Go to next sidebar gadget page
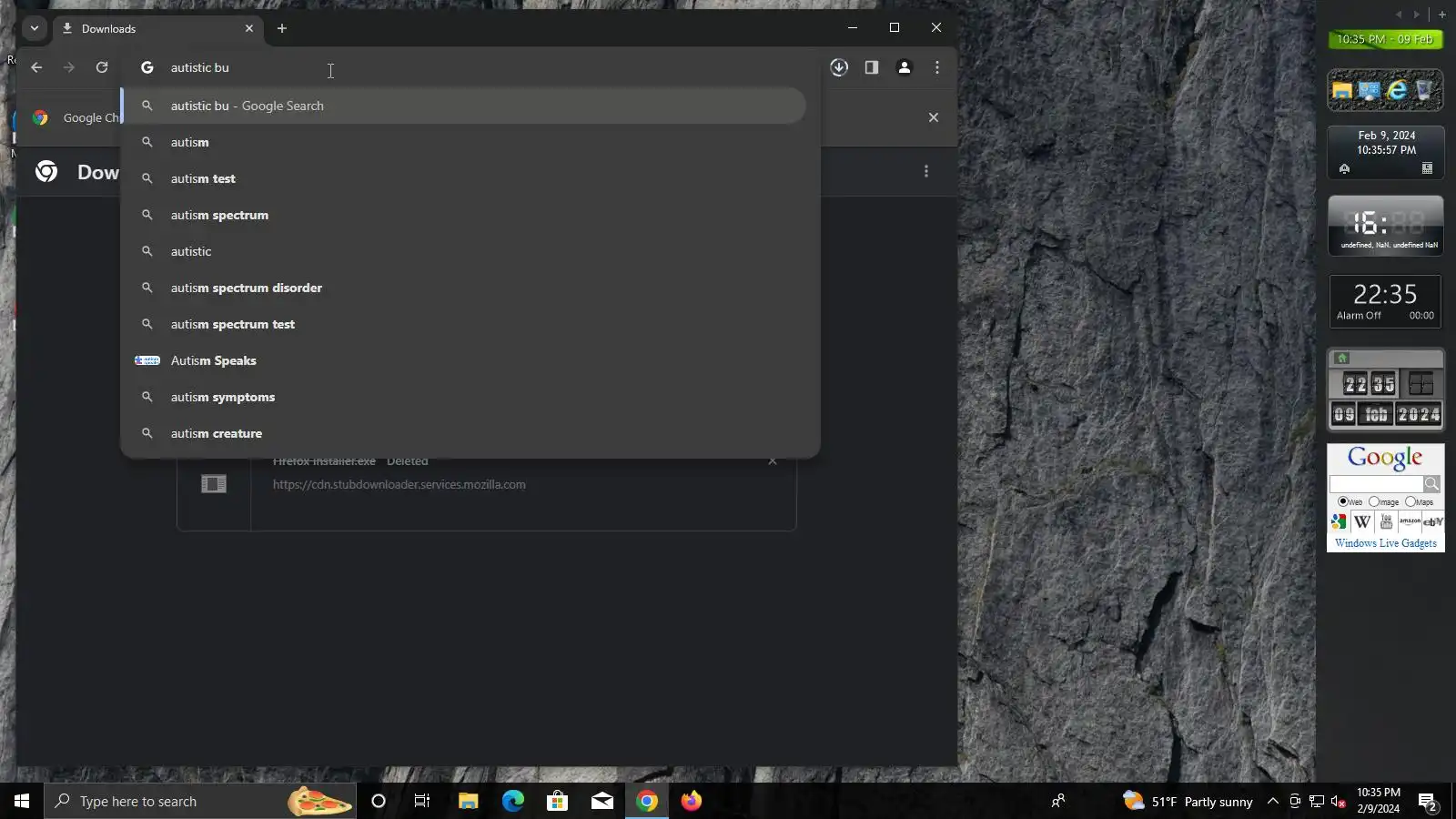This screenshot has height=819, width=1456. 1416,14
